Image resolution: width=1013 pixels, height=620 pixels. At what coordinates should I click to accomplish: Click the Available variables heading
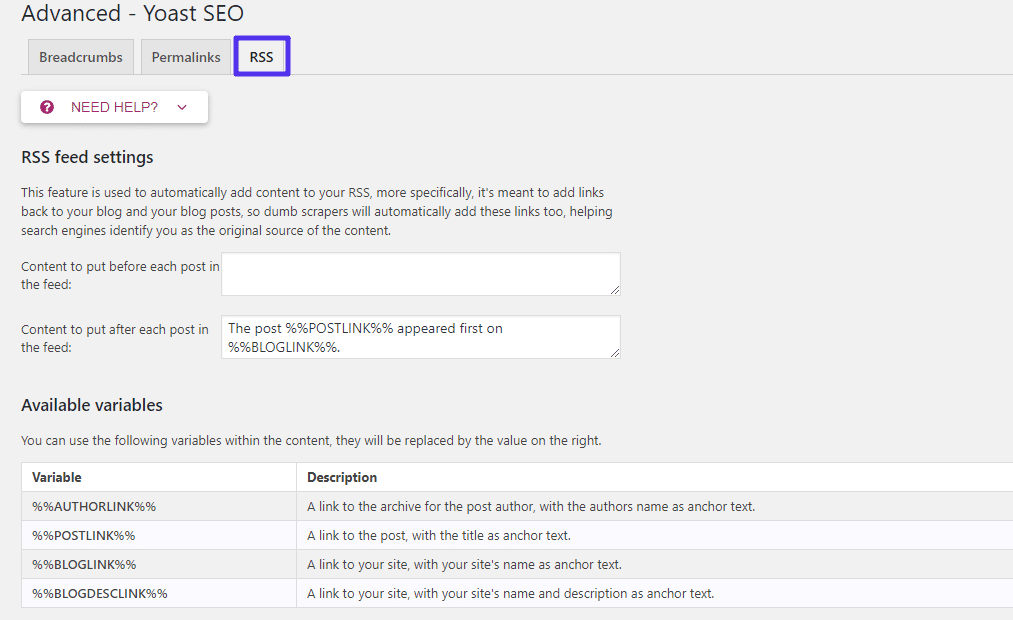pyautogui.click(x=92, y=405)
